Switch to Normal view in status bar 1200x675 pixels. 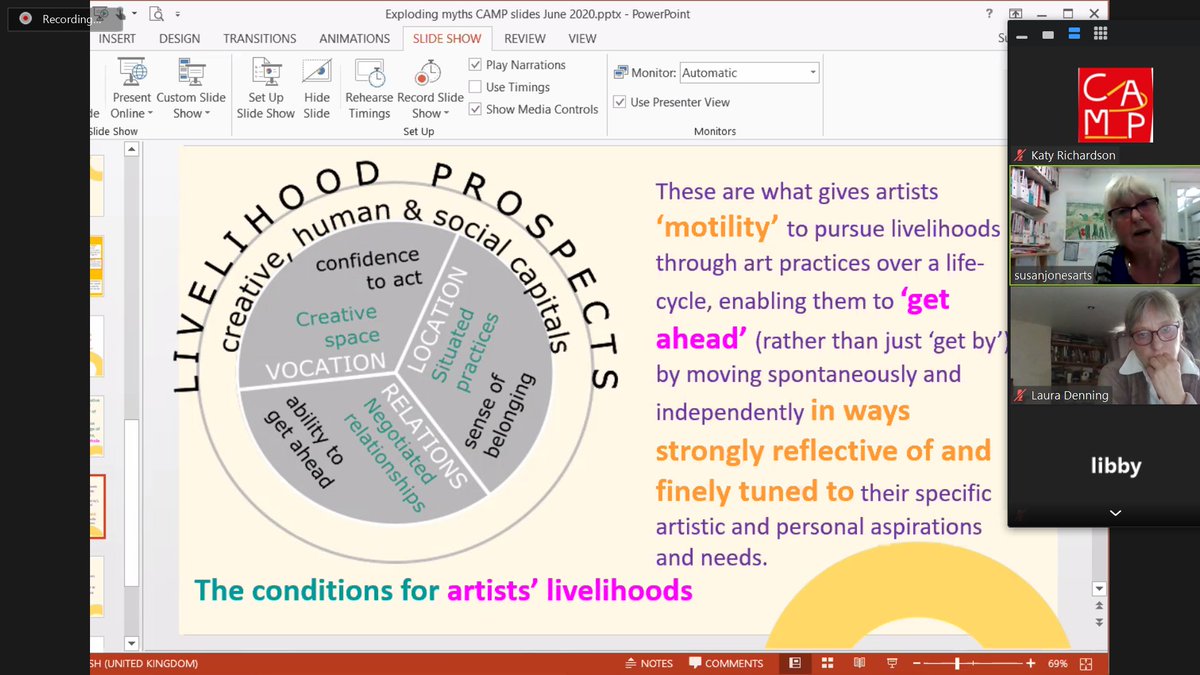point(795,663)
